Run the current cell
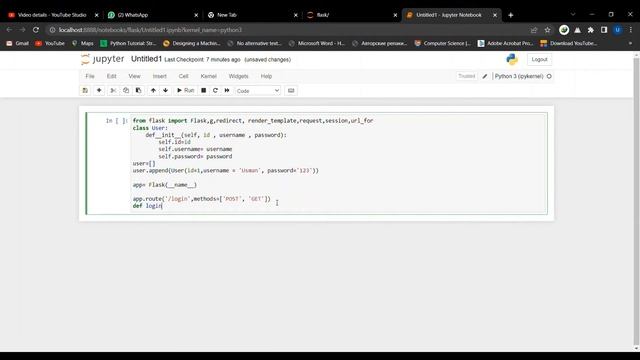Viewport: 640px width, 360px height. (185, 90)
